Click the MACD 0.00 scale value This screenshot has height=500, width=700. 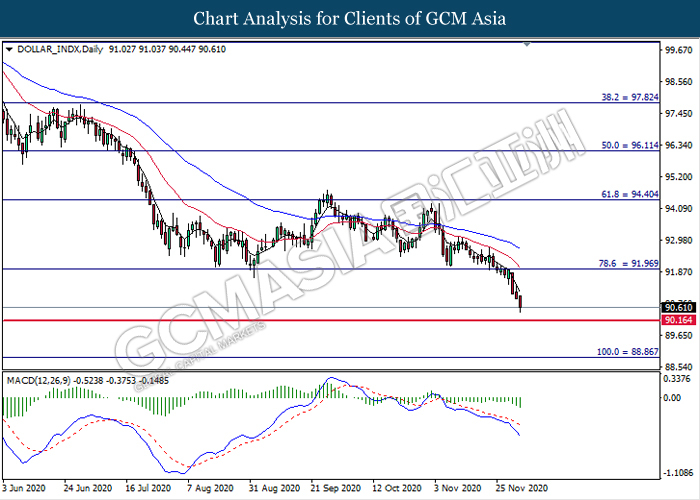(x=672, y=397)
